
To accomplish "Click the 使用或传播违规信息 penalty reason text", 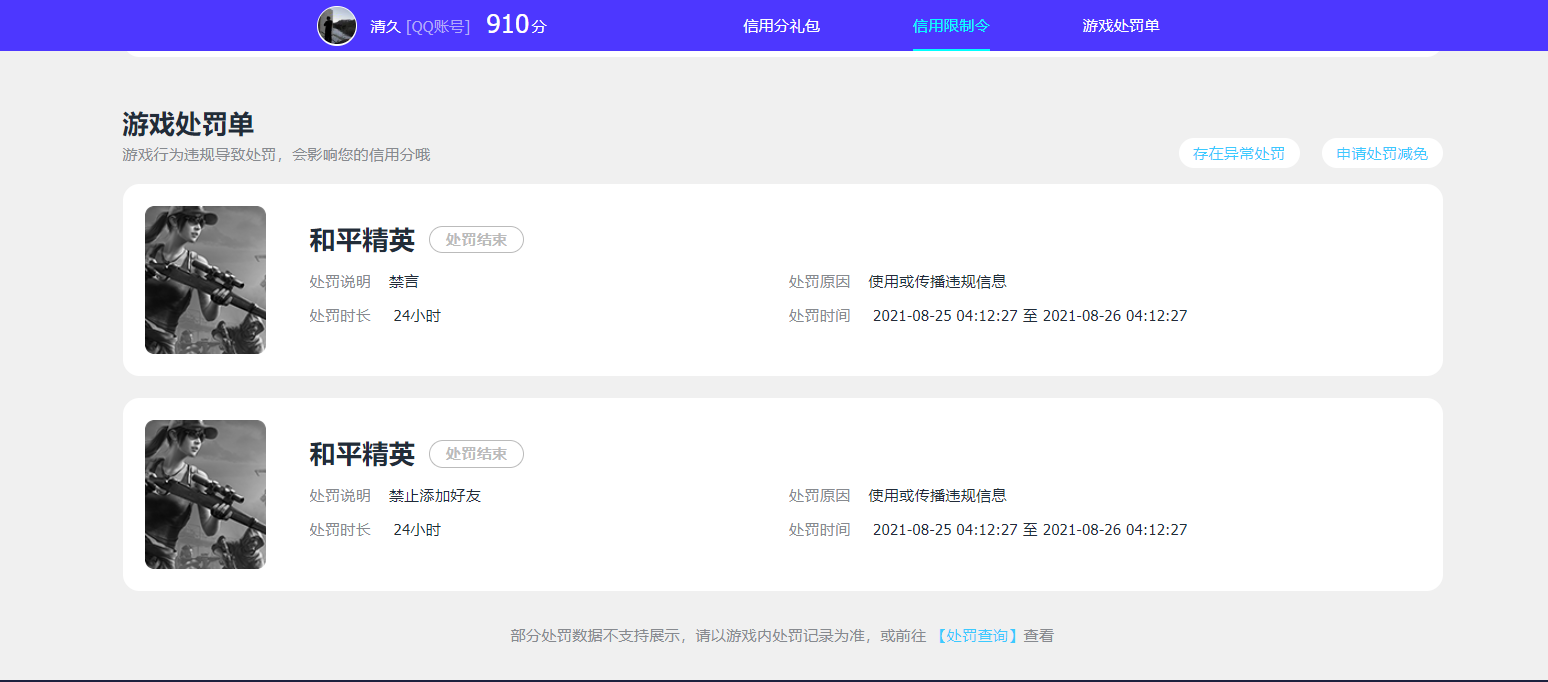I will tap(937, 281).
